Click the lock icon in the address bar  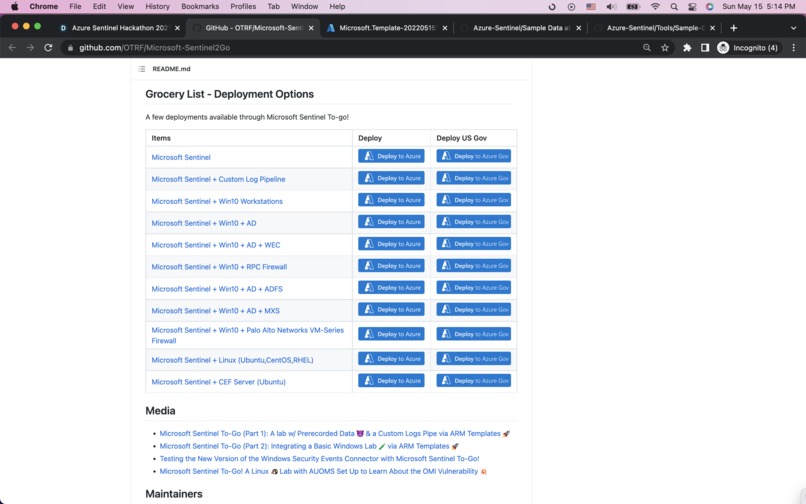70,48
